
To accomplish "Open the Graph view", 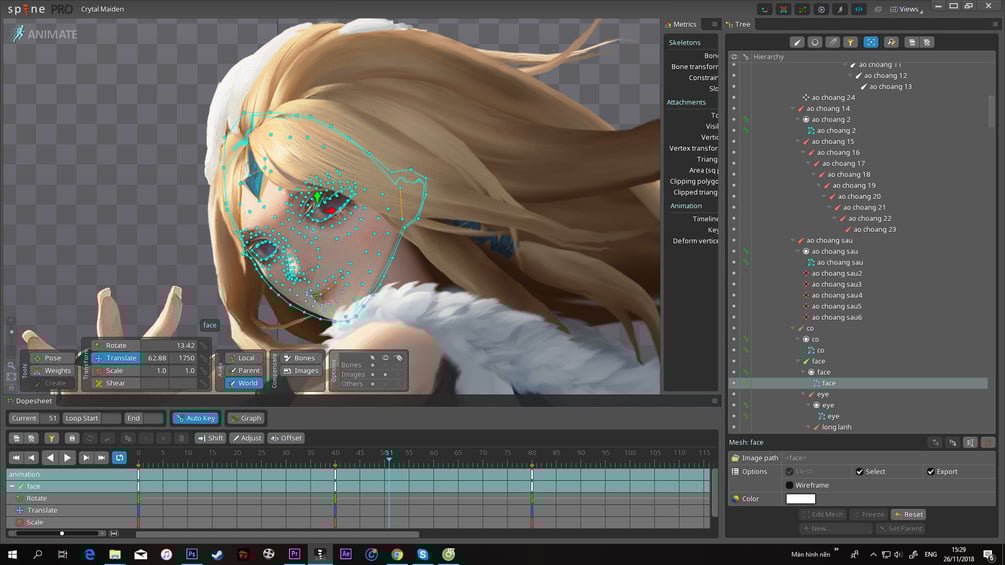I will click(x=246, y=418).
